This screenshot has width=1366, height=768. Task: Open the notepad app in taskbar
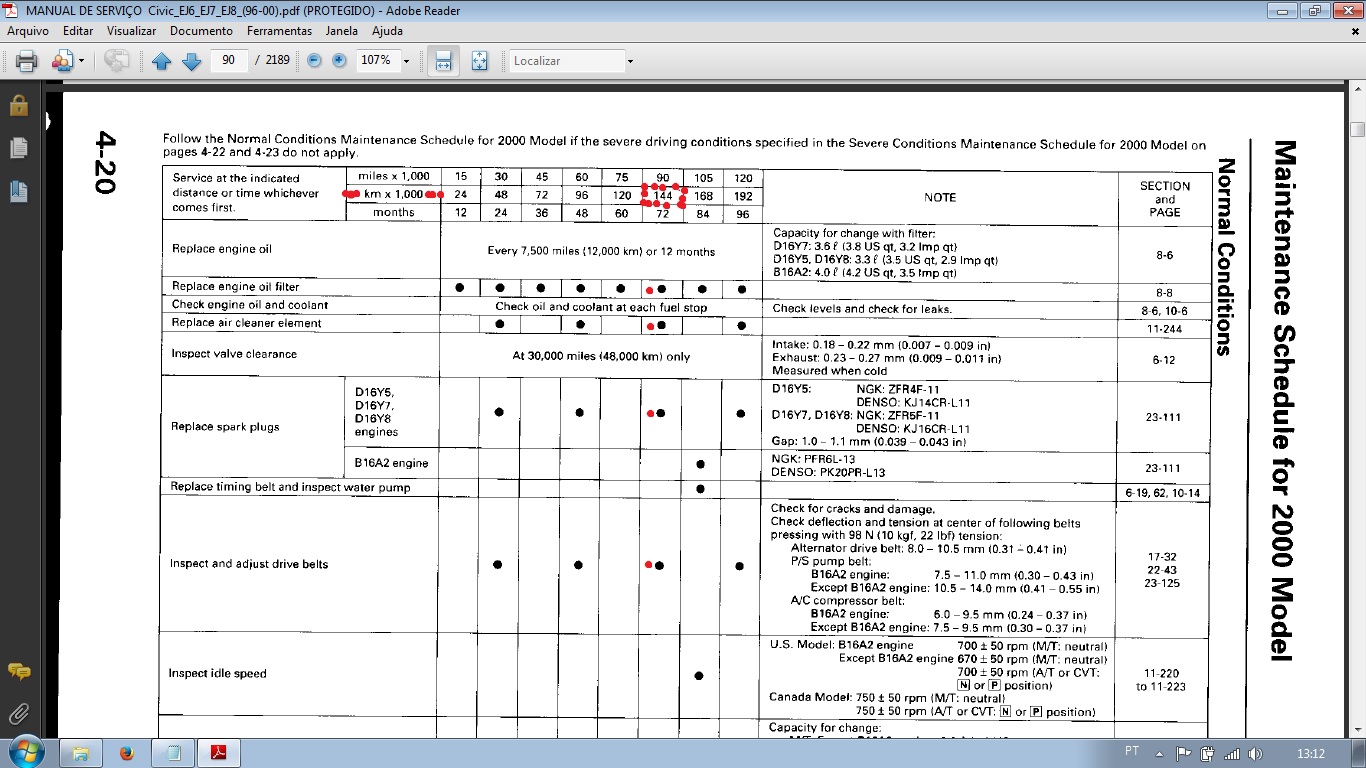pyautogui.click(x=174, y=753)
